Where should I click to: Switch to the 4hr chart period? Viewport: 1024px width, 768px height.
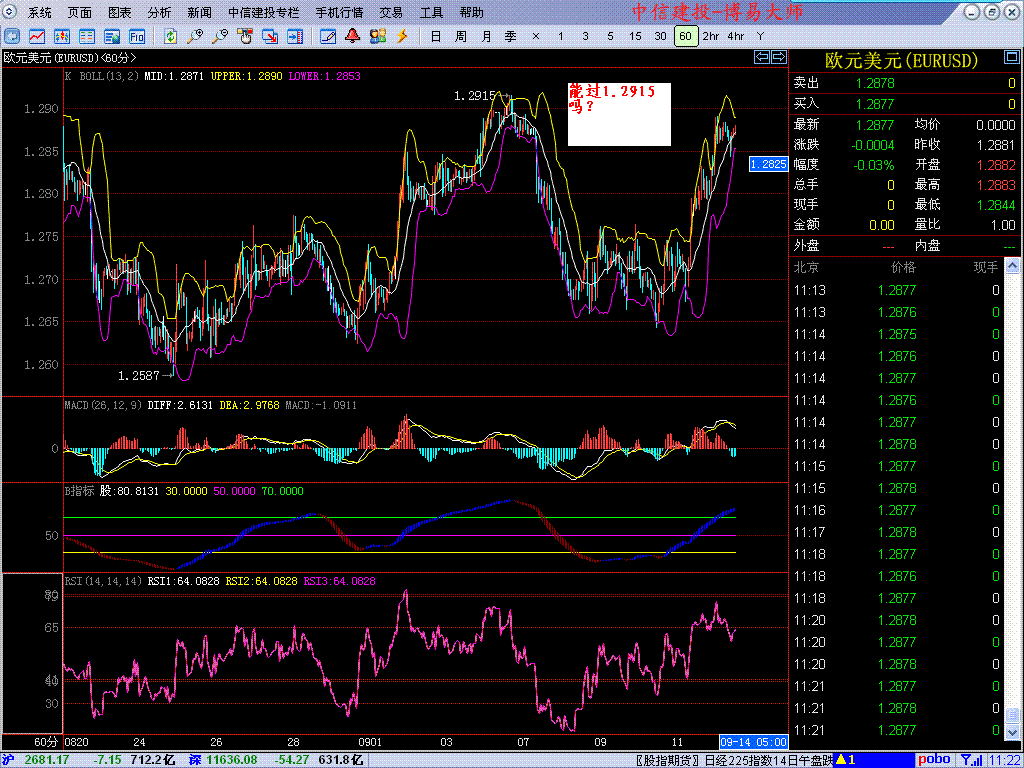click(736, 36)
